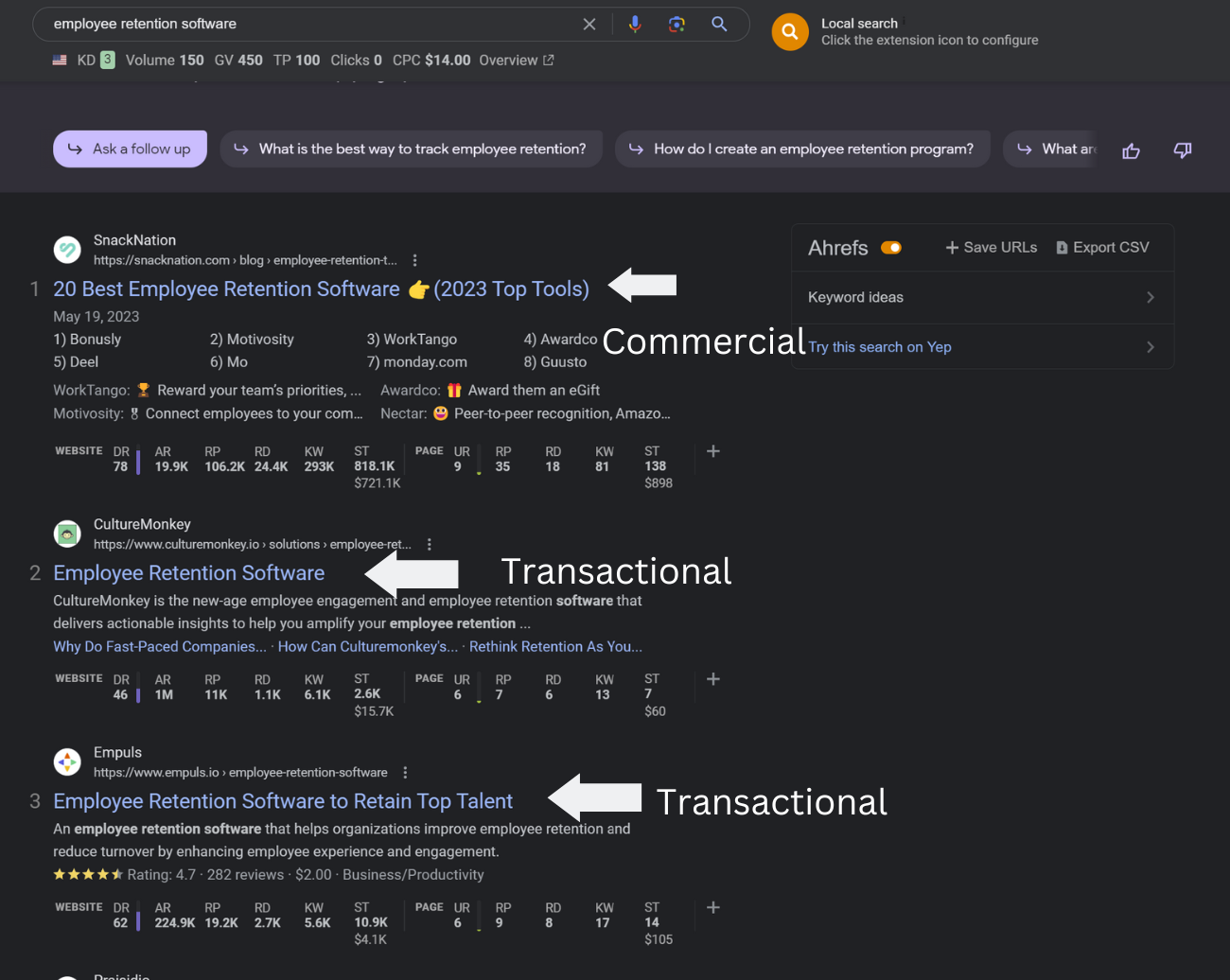The height and width of the screenshot is (980, 1230).
Task: Open the Why Do Fast-Paced Companies sitelink
Action: (160, 646)
